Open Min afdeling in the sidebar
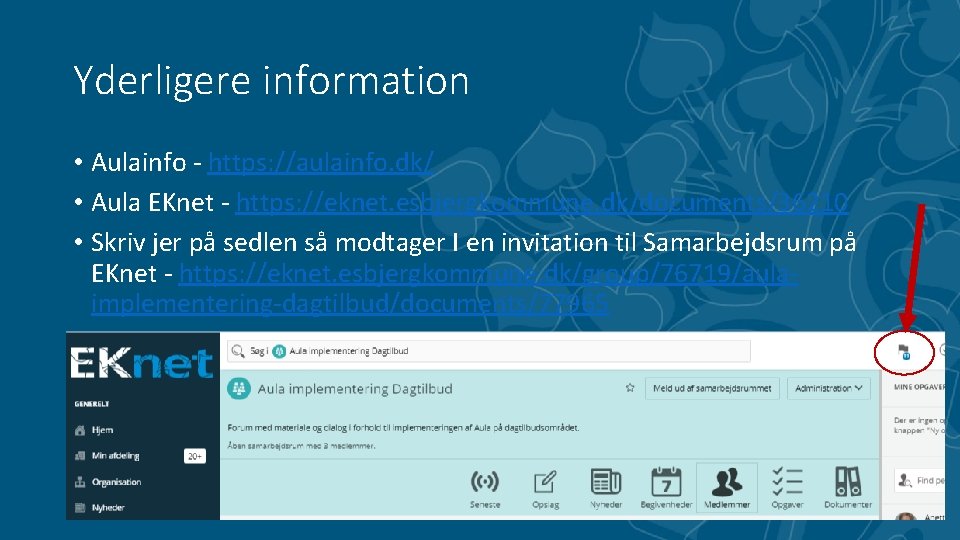Viewport: 960px width, 540px height. 115,456
